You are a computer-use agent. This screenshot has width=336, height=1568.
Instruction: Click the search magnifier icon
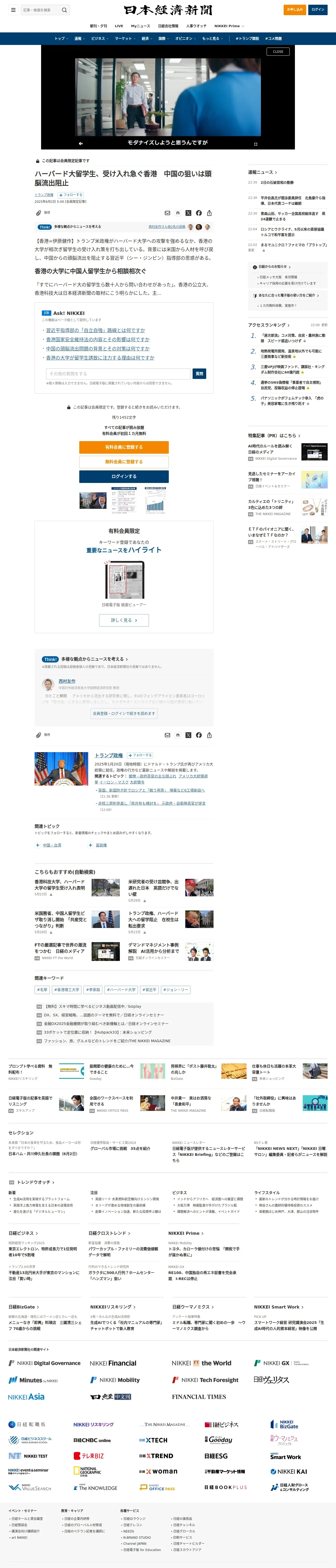pos(64,10)
